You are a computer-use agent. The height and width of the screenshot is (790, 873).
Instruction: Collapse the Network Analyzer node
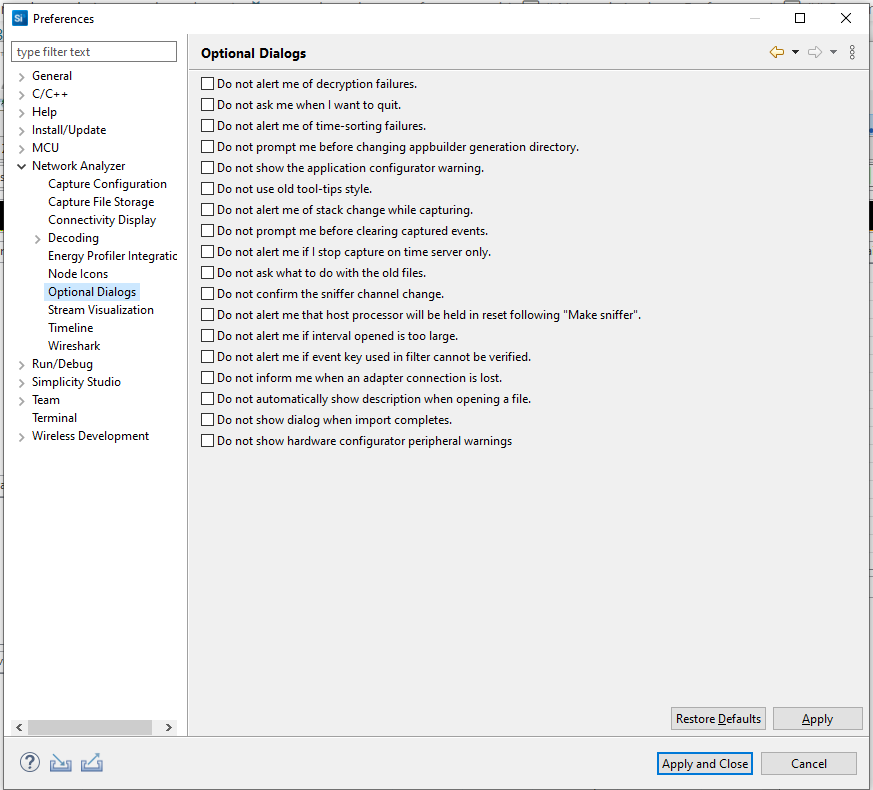pos(22,166)
